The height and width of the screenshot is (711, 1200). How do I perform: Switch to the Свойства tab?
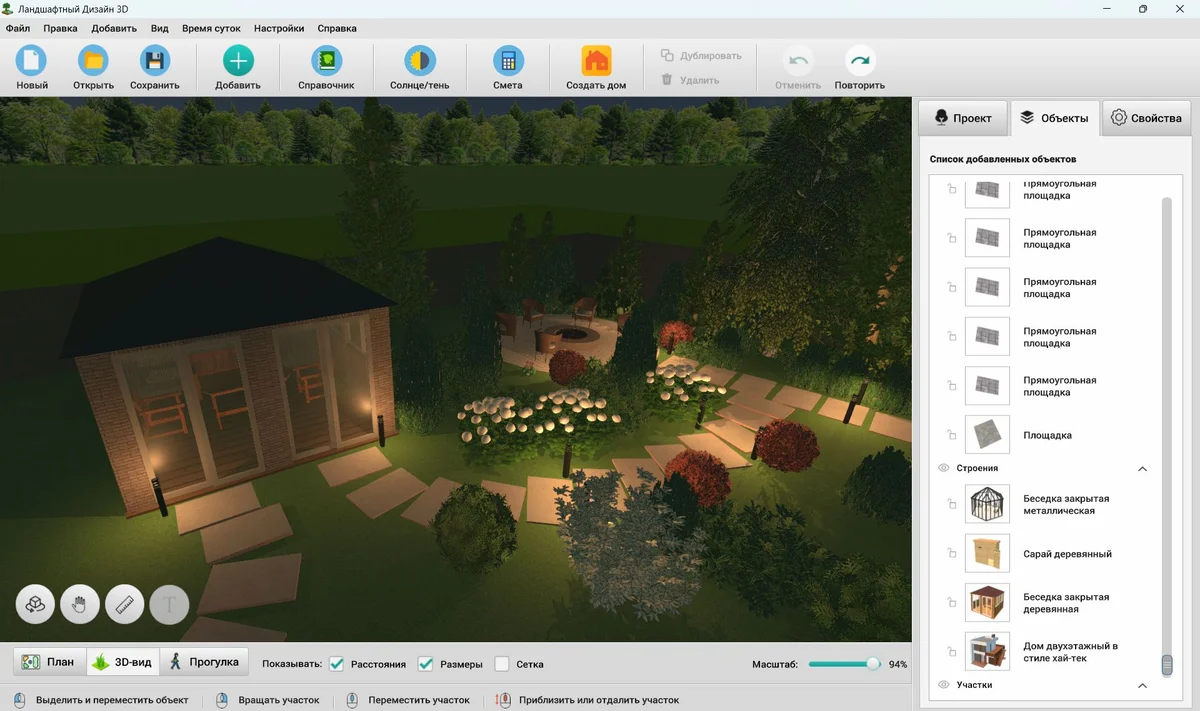point(1146,118)
